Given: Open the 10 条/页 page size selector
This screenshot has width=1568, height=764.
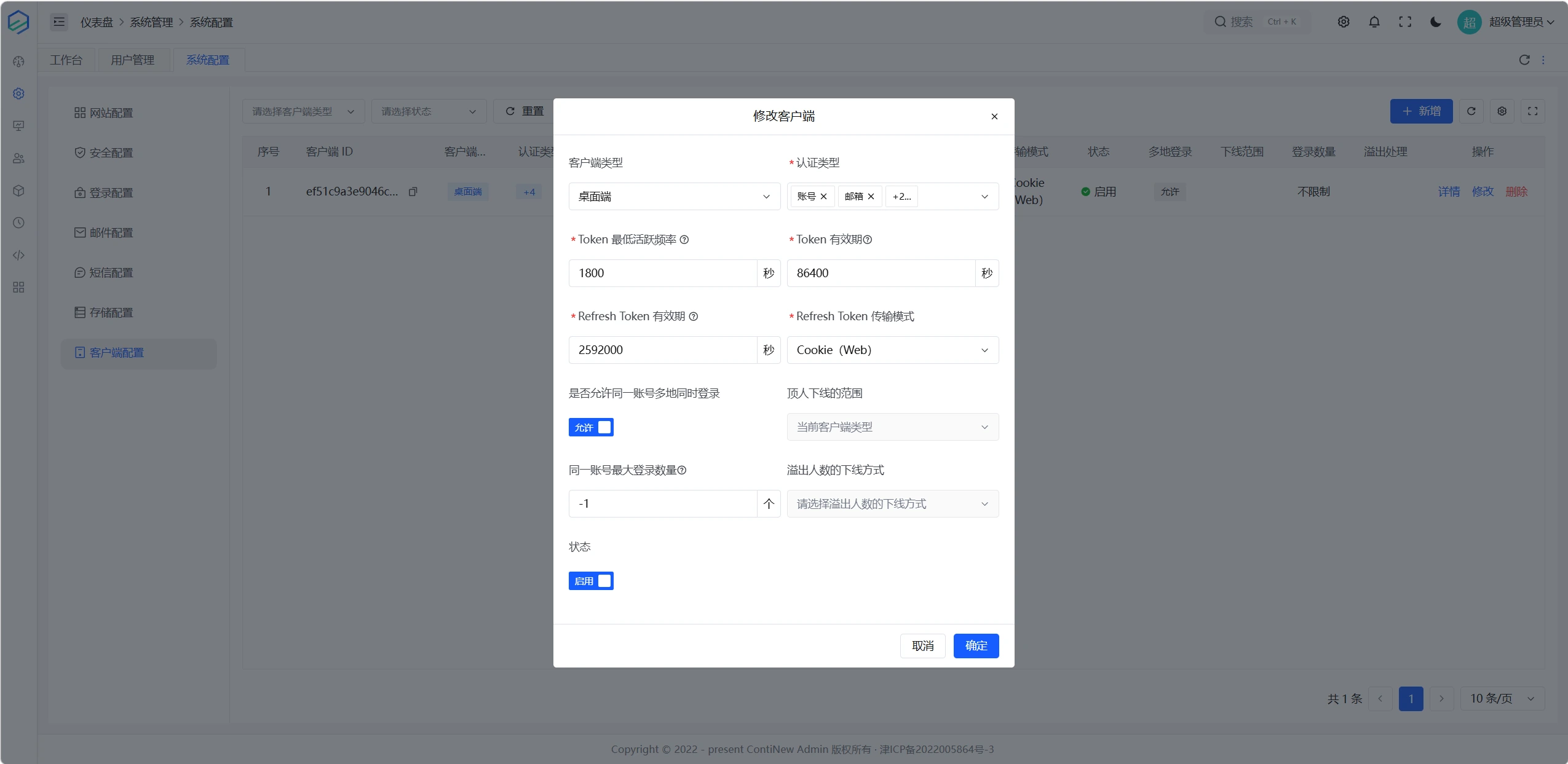Looking at the screenshot, I should coord(1502,699).
